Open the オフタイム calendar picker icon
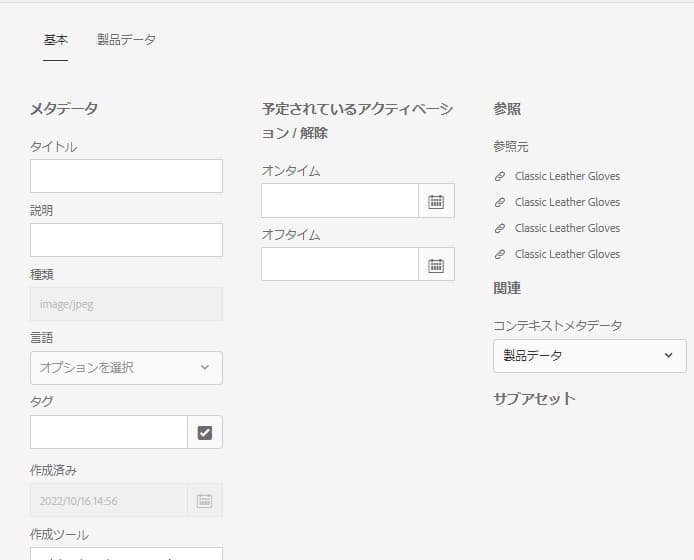Screen dimensions: 694x560 436,265
